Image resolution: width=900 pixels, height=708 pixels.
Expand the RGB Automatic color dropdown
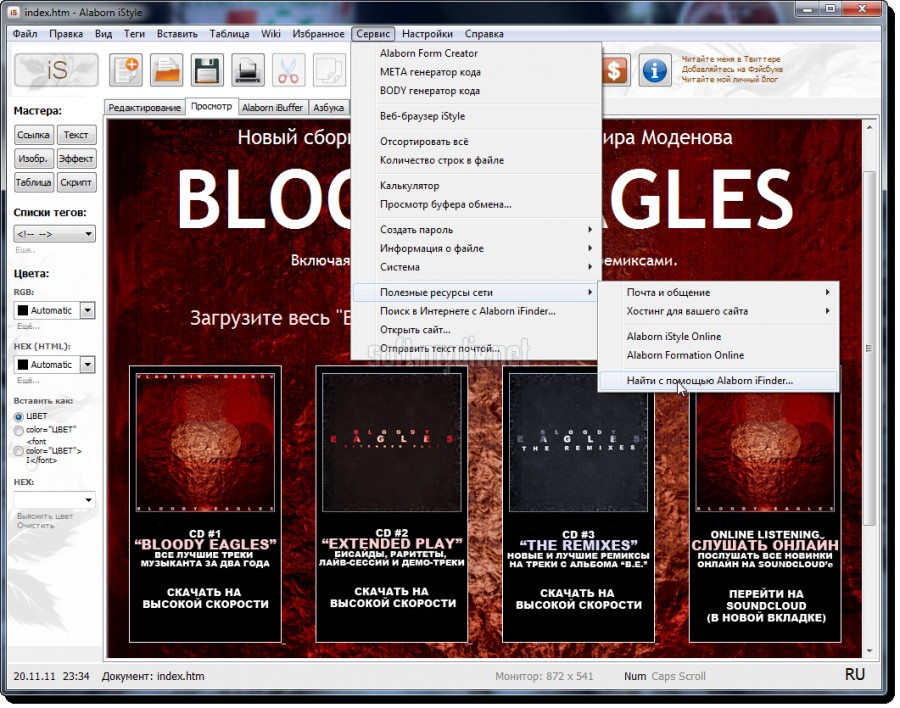87,310
